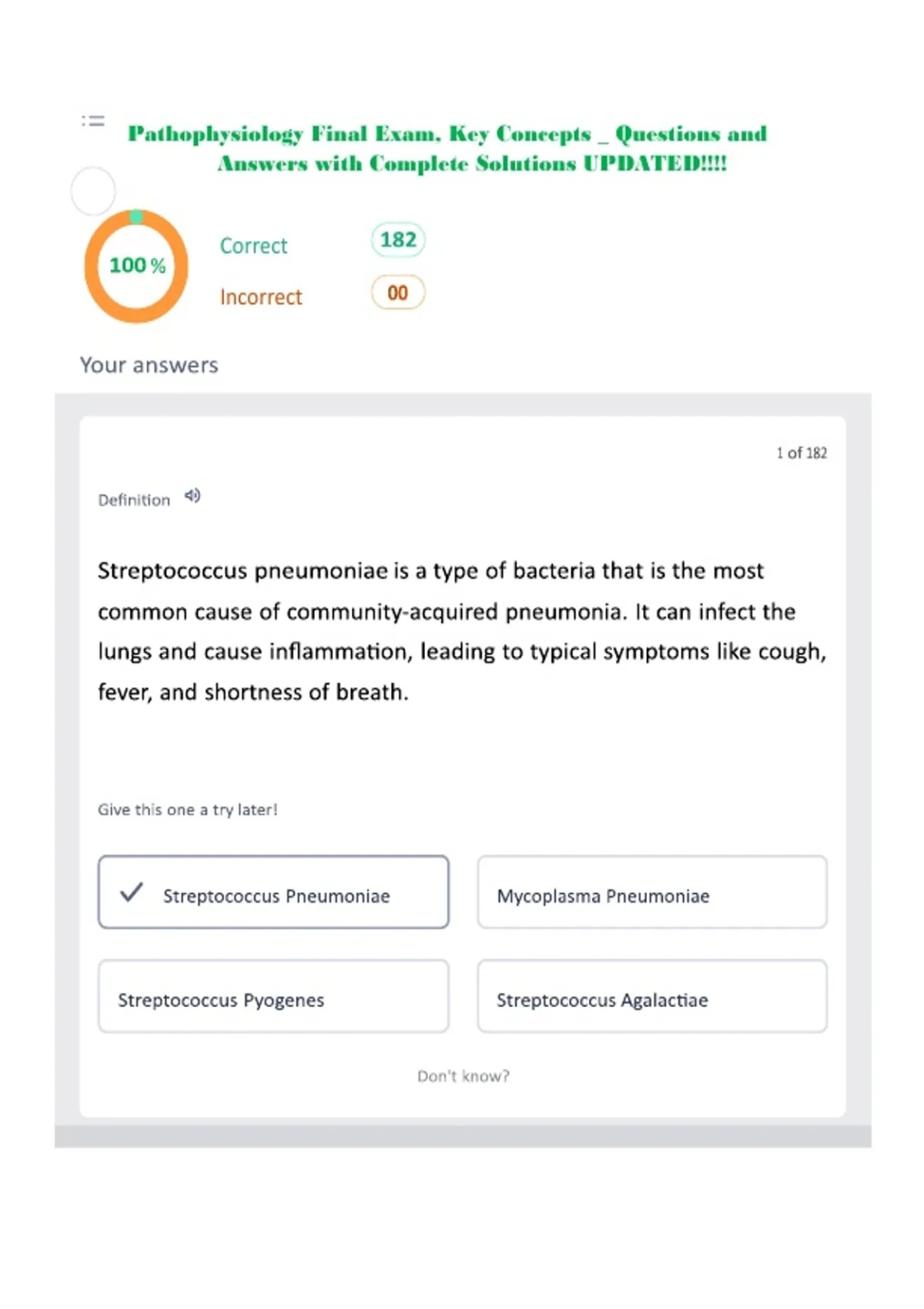Click the Pathophysiology Final Exam title
Screen dimensions: 924x1309
(448, 148)
